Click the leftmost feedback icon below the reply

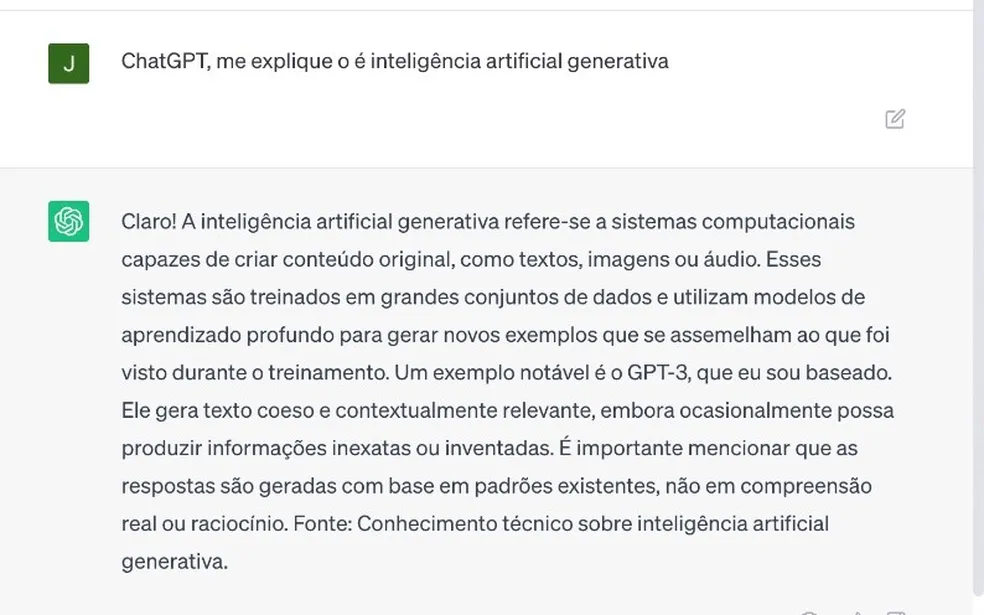[x=810, y=611]
